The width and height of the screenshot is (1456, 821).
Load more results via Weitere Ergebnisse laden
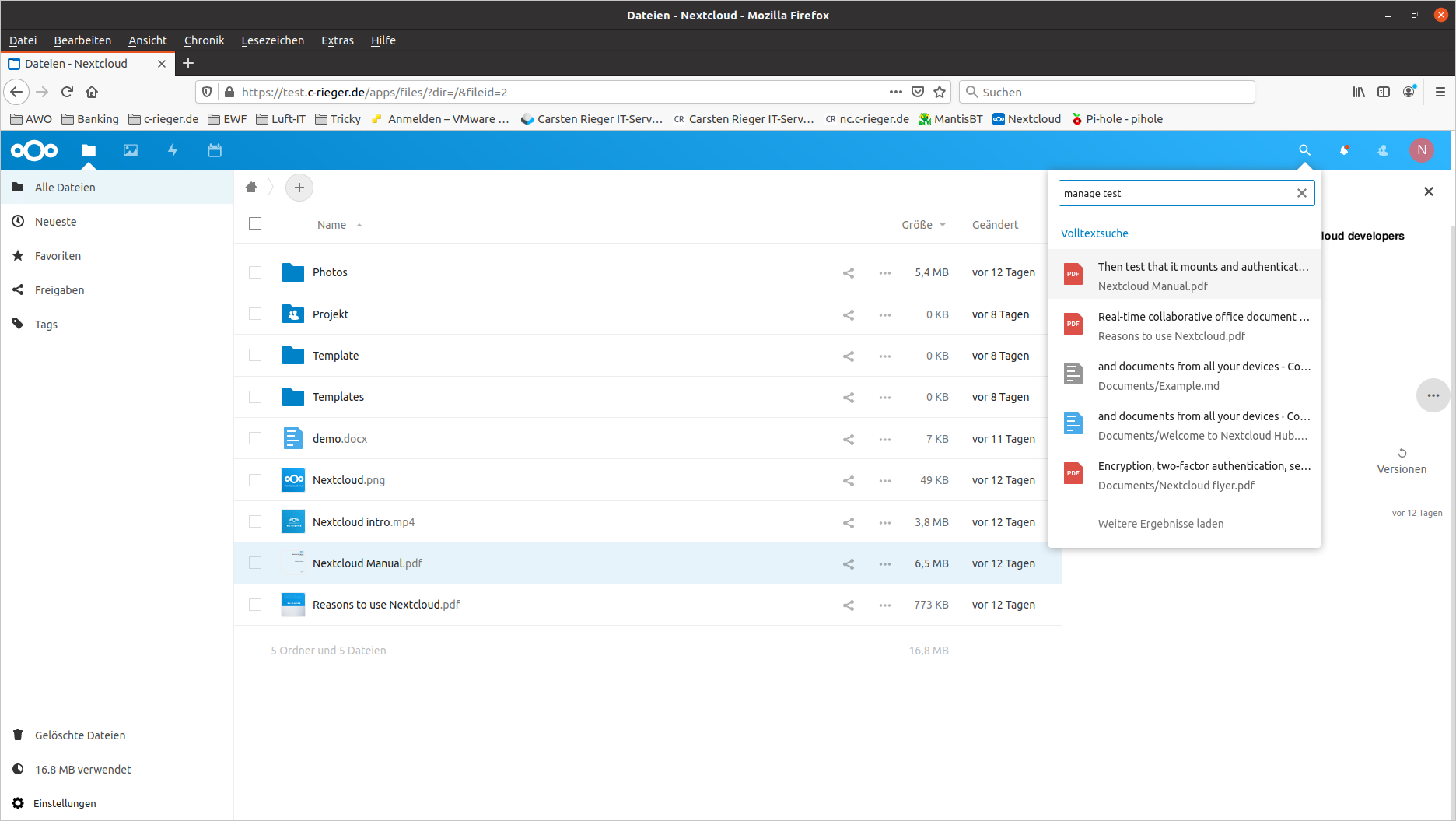point(1160,524)
